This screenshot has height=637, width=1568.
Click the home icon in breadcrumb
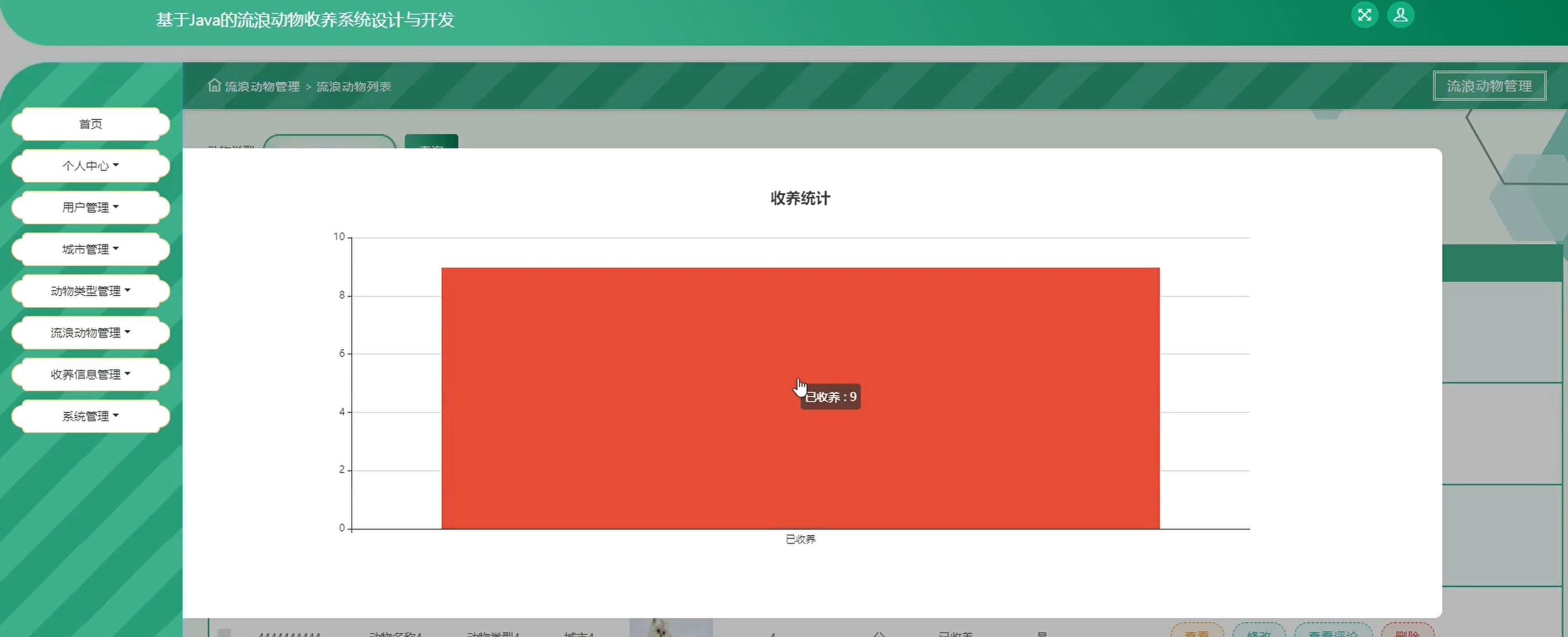(x=214, y=86)
